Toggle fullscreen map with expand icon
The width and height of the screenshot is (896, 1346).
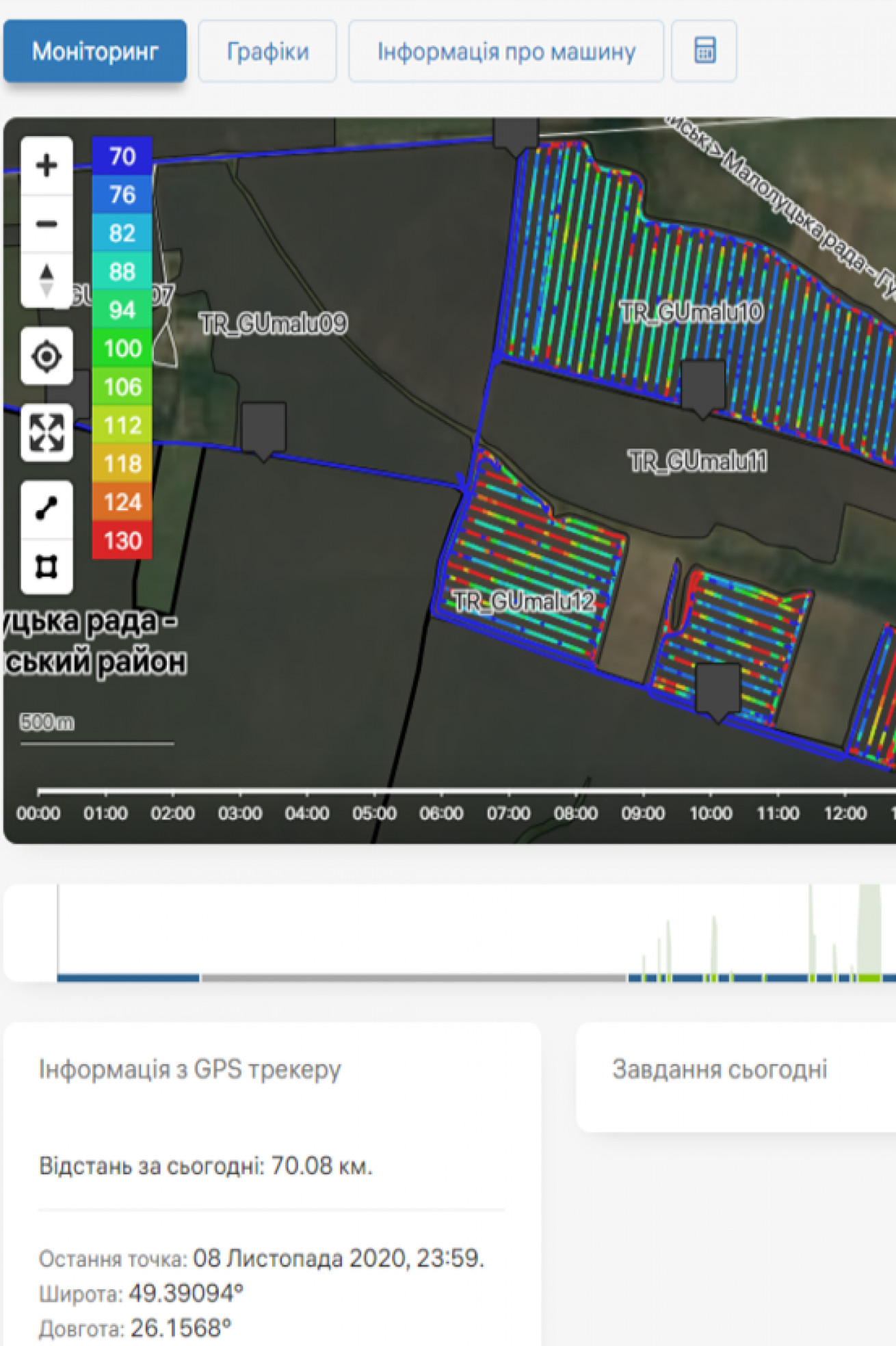point(47,432)
